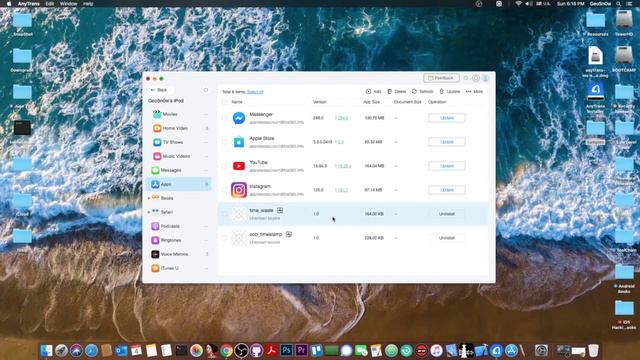Image resolution: width=640 pixels, height=360 pixels.
Task: Click the Instagram app icon
Action: click(x=239, y=190)
